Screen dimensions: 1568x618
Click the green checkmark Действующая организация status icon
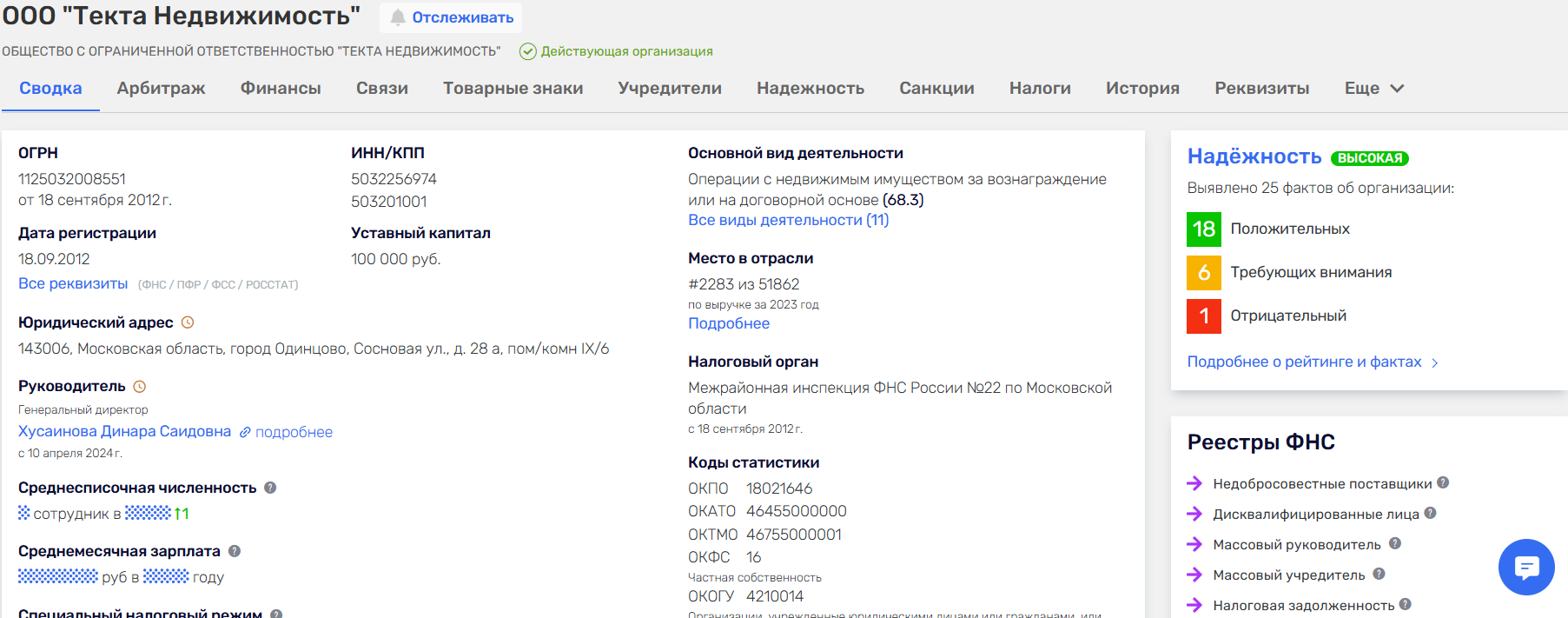coord(527,51)
